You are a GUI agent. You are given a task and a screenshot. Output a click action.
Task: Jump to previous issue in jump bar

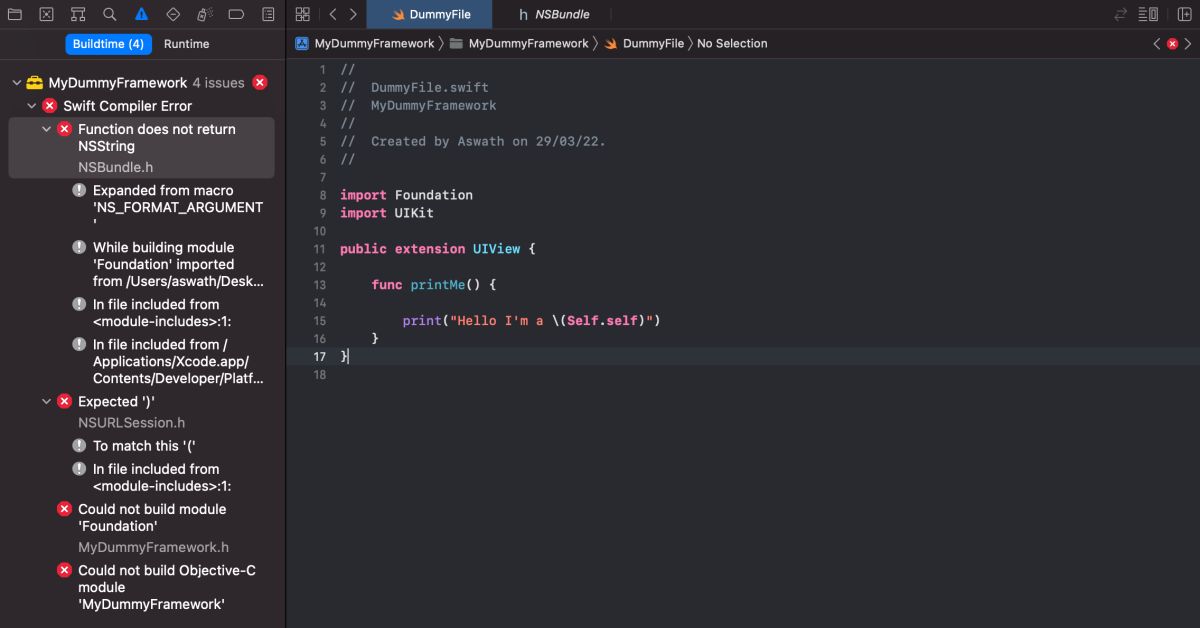pos(1157,44)
